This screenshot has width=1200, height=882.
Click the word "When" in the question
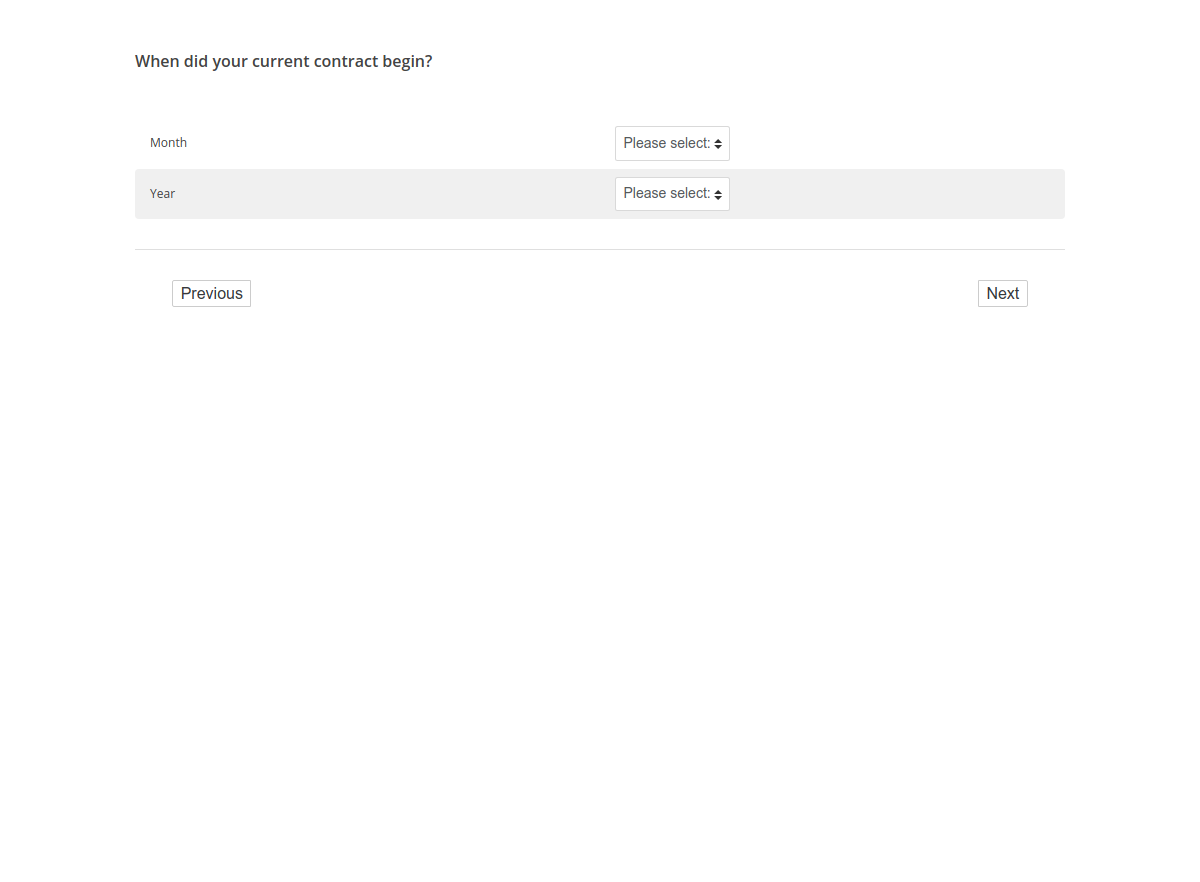click(157, 61)
